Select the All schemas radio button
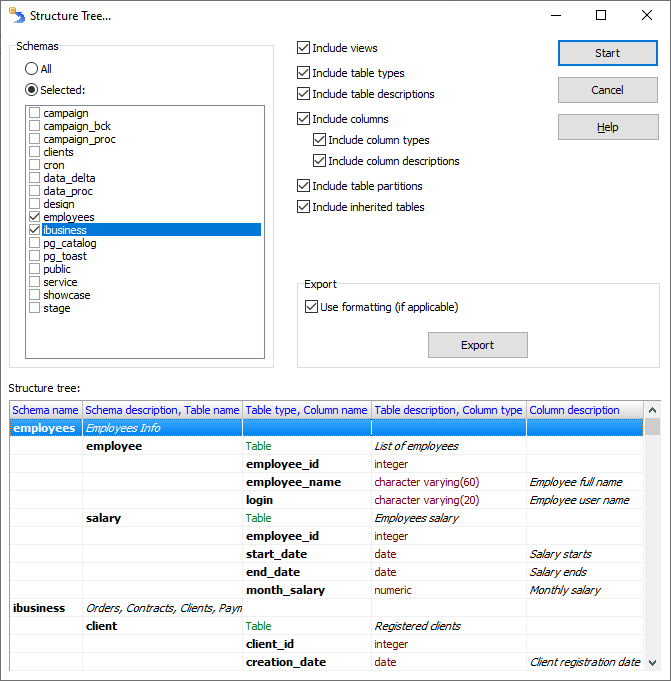 (32, 69)
